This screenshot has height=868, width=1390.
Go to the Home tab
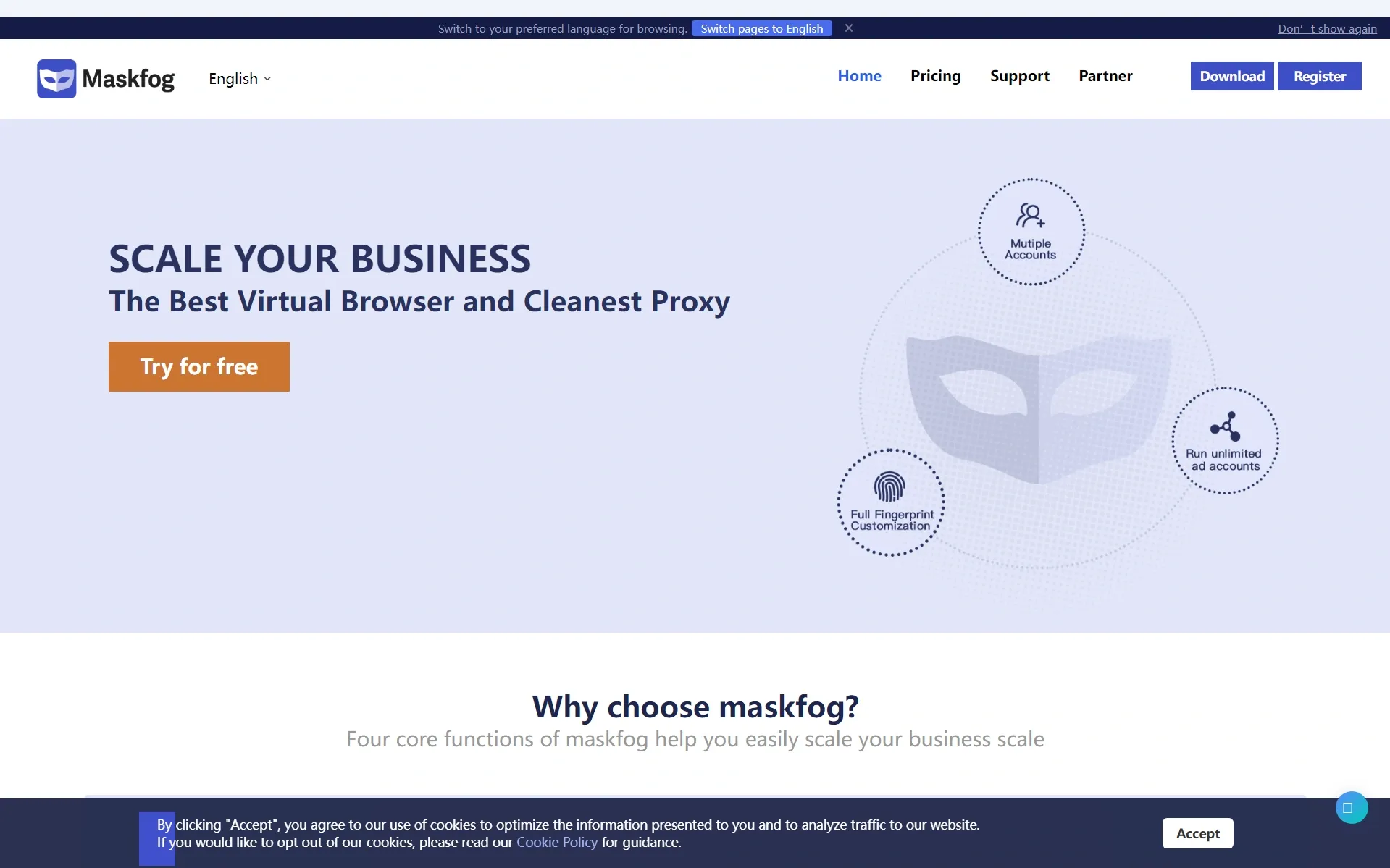pos(859,75)
